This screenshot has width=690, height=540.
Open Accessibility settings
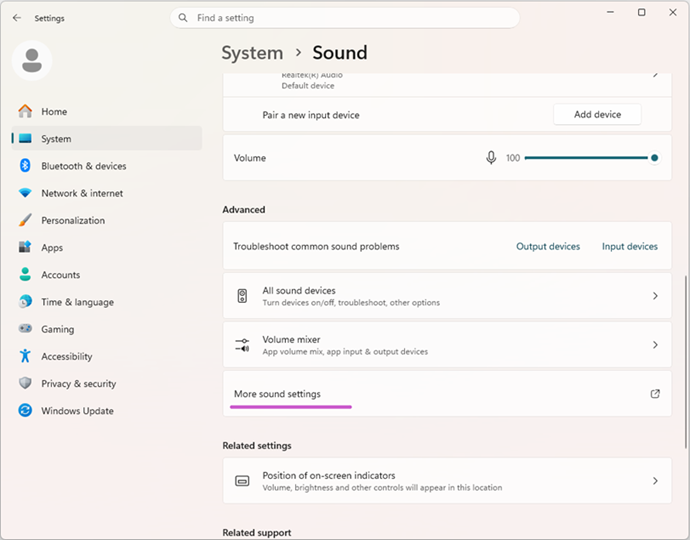(106, 356)
